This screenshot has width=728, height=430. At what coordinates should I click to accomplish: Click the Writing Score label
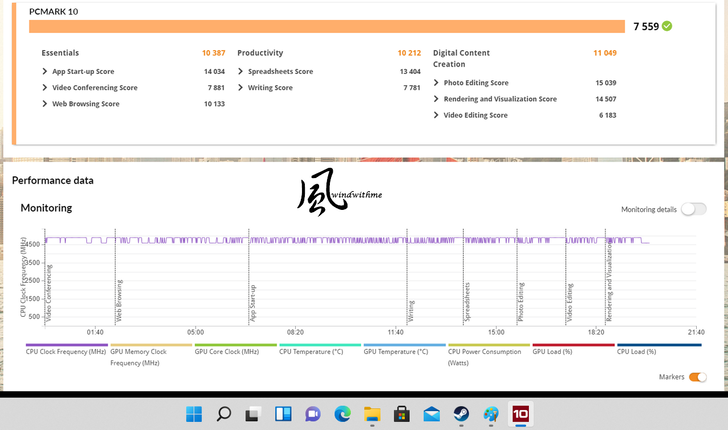[270, 88]
